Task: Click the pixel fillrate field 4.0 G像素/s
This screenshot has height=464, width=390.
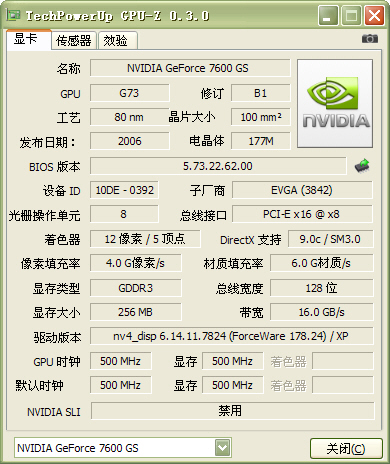Action: (136, 263)
